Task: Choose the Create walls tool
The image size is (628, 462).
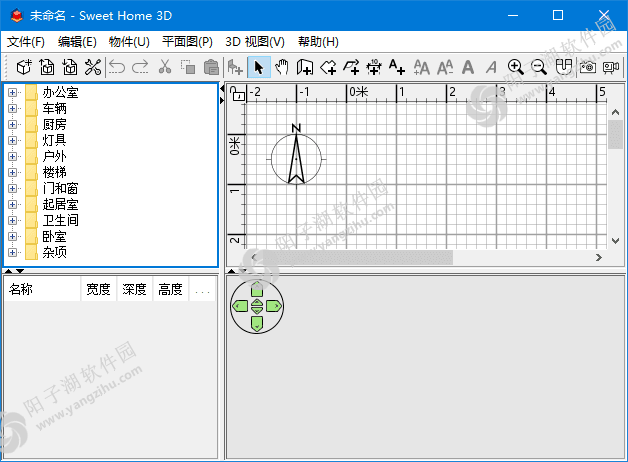Action: tap(305, 67)
